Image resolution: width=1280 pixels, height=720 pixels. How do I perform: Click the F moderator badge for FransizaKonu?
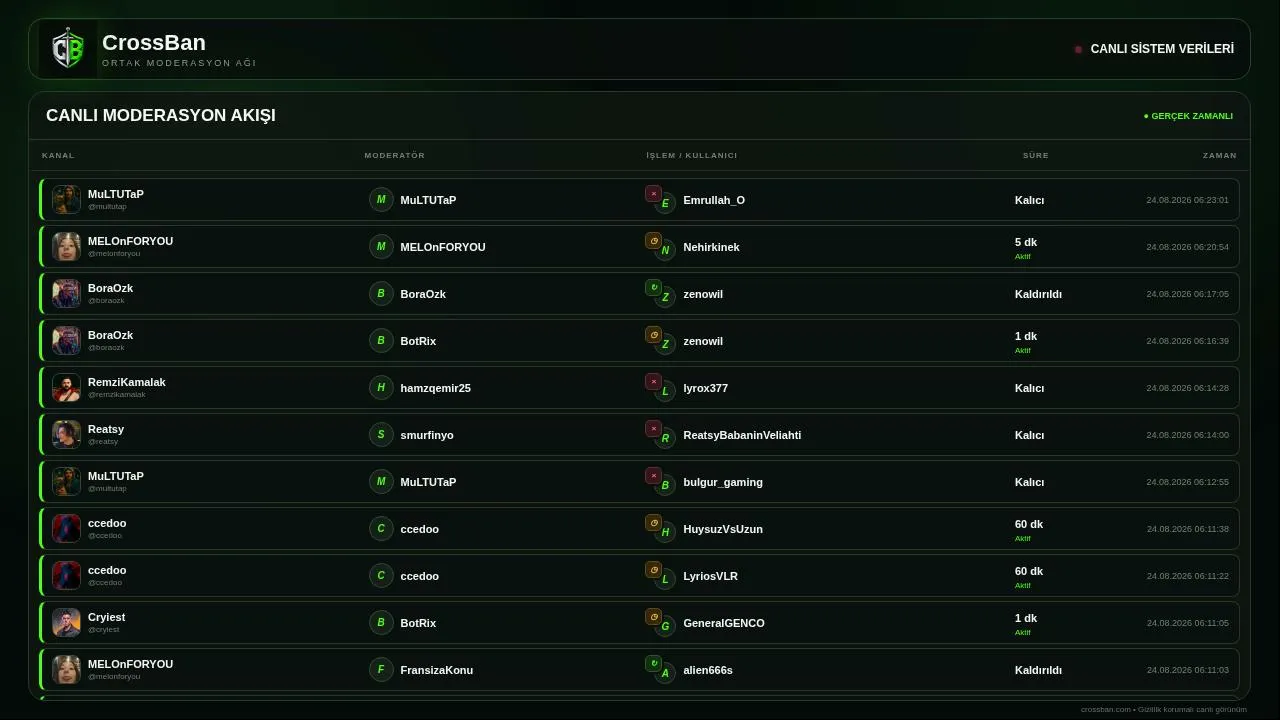(381, 670)
